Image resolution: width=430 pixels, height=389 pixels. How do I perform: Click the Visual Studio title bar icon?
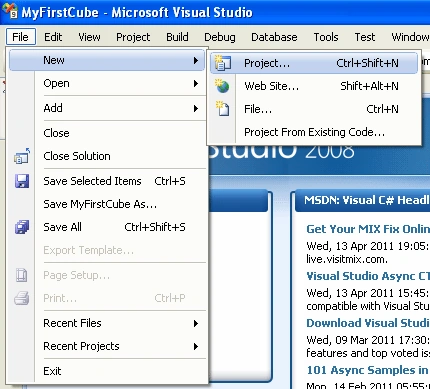pos(10,11)
